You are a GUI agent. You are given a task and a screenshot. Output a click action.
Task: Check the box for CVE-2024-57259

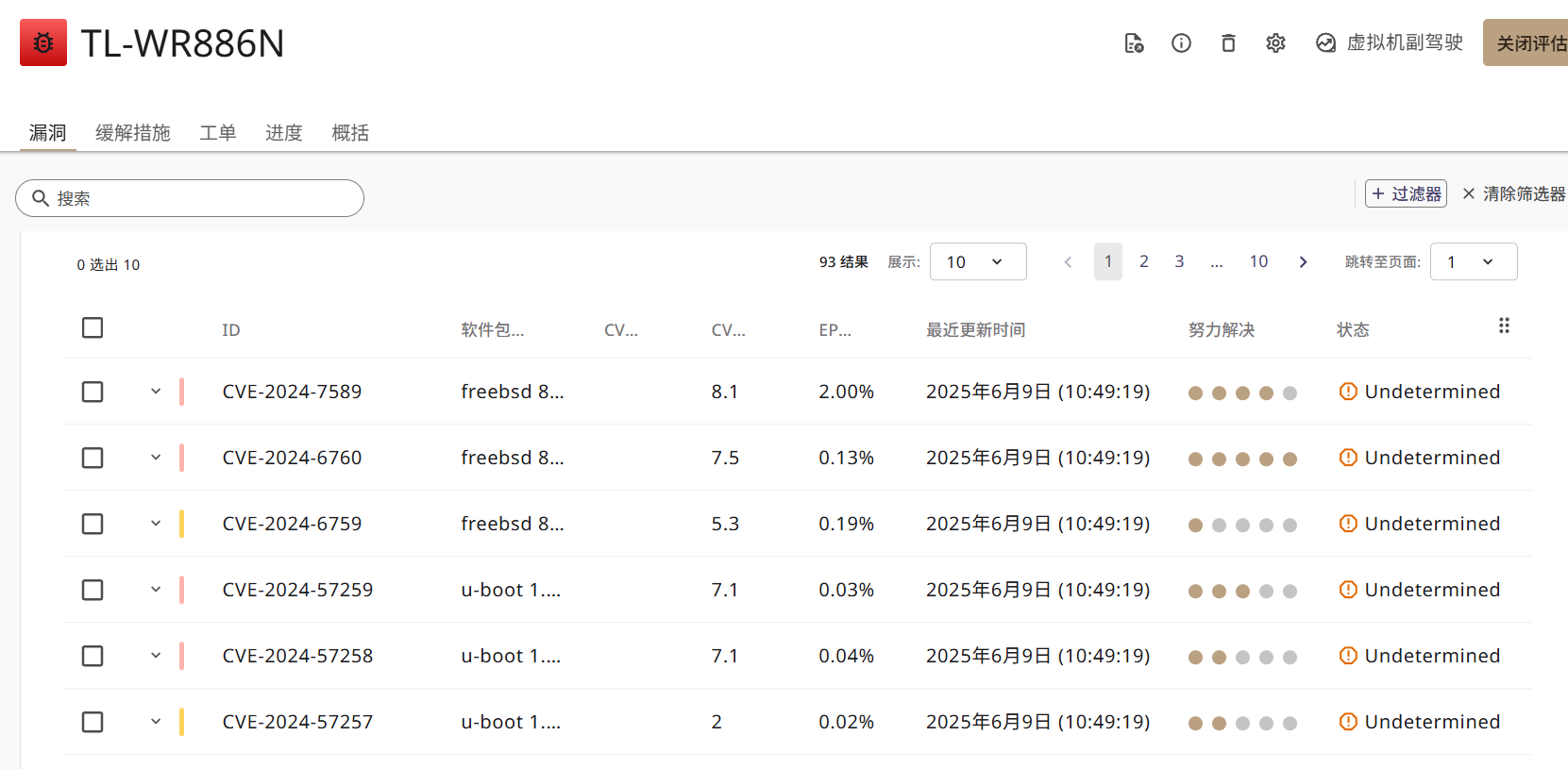point(93,590)
